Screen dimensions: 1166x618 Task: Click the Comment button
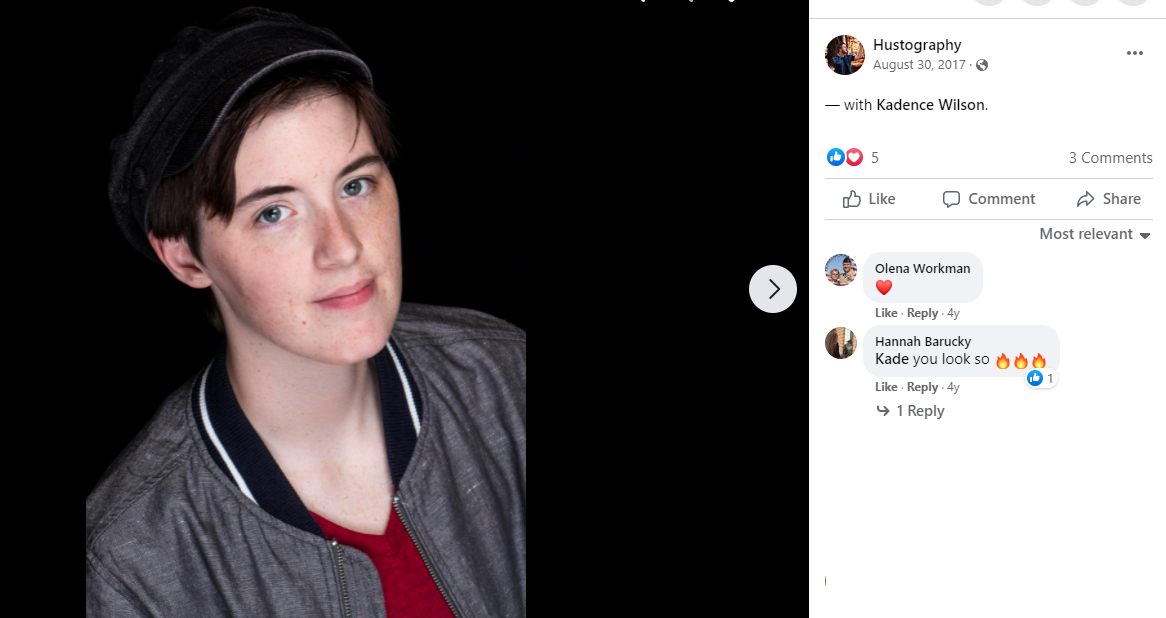pos(988,199)
